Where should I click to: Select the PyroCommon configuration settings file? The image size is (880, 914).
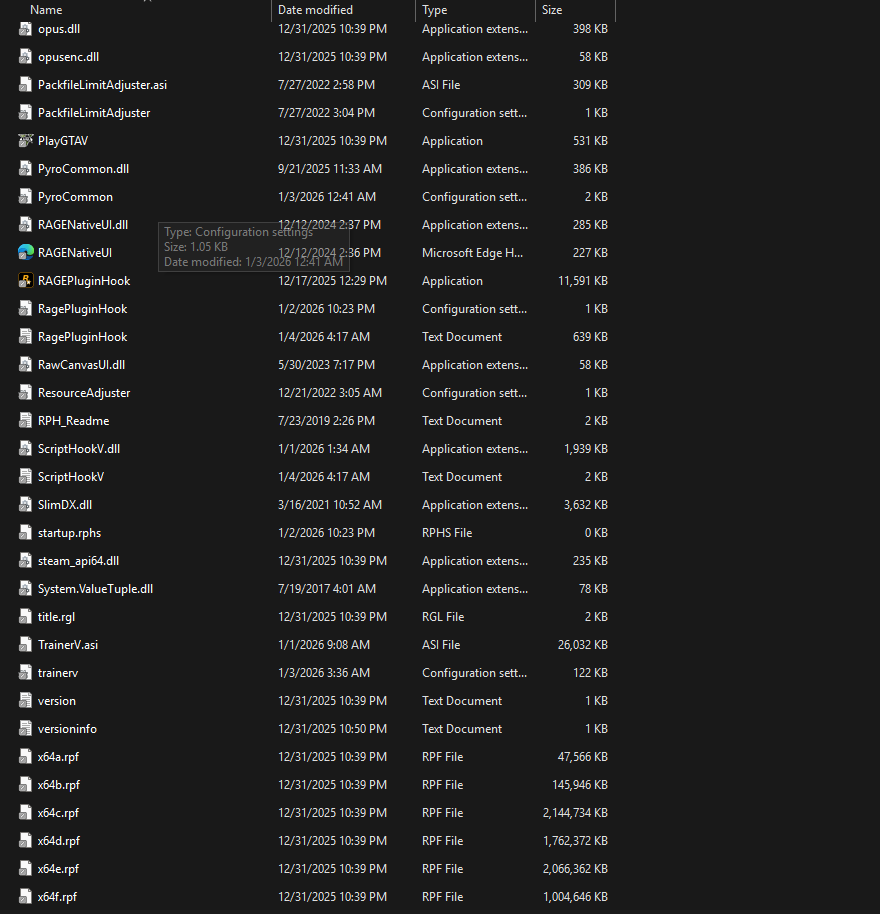point(75,196)
